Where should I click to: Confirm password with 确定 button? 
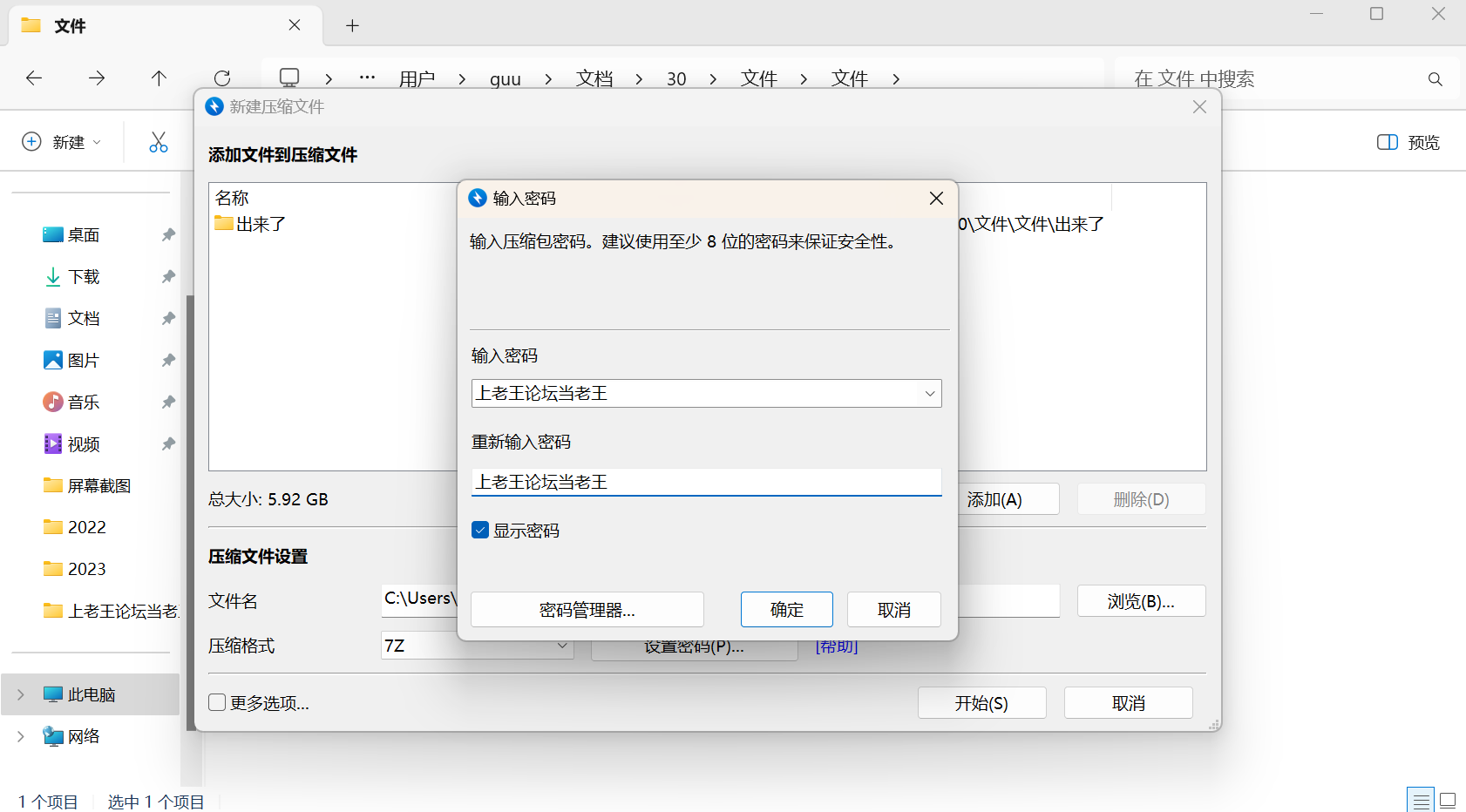click(x=787, y=610)
